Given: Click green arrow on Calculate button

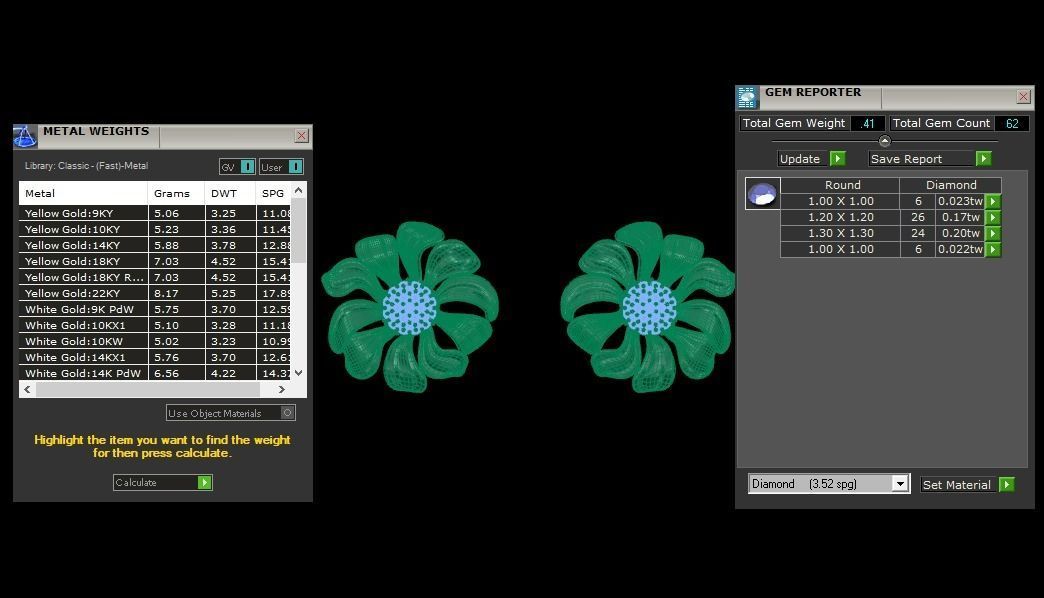Looking at the screenshot, I should (204, 482).
